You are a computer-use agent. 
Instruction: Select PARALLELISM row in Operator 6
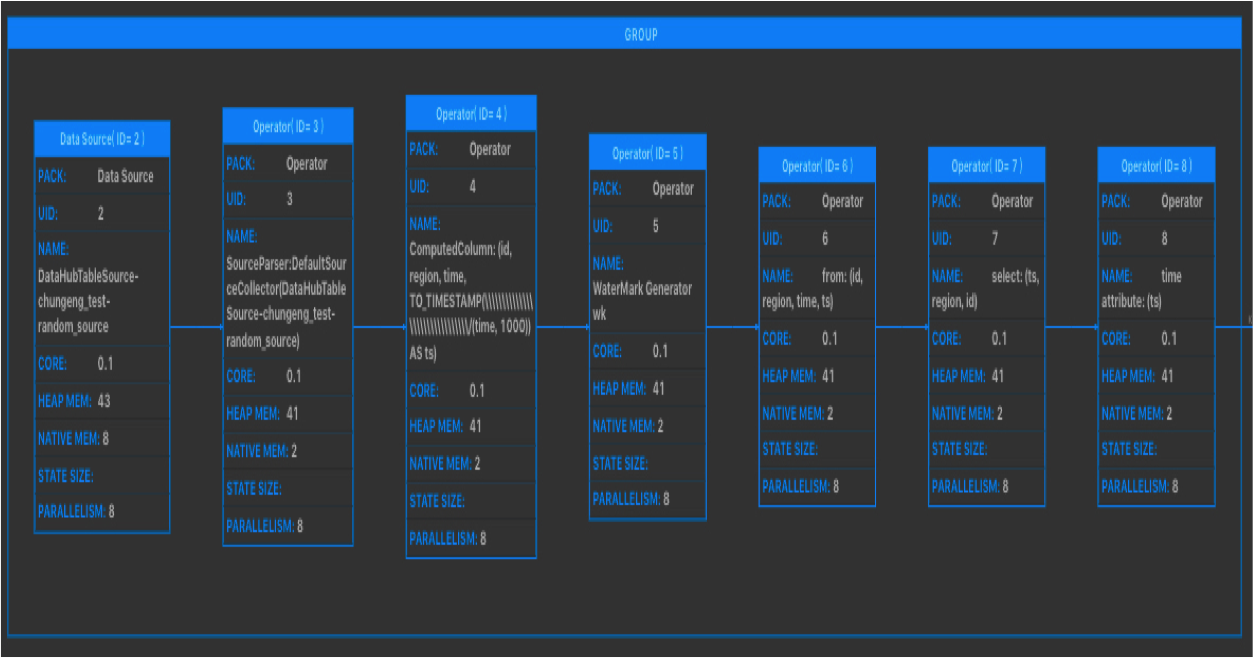817,487
